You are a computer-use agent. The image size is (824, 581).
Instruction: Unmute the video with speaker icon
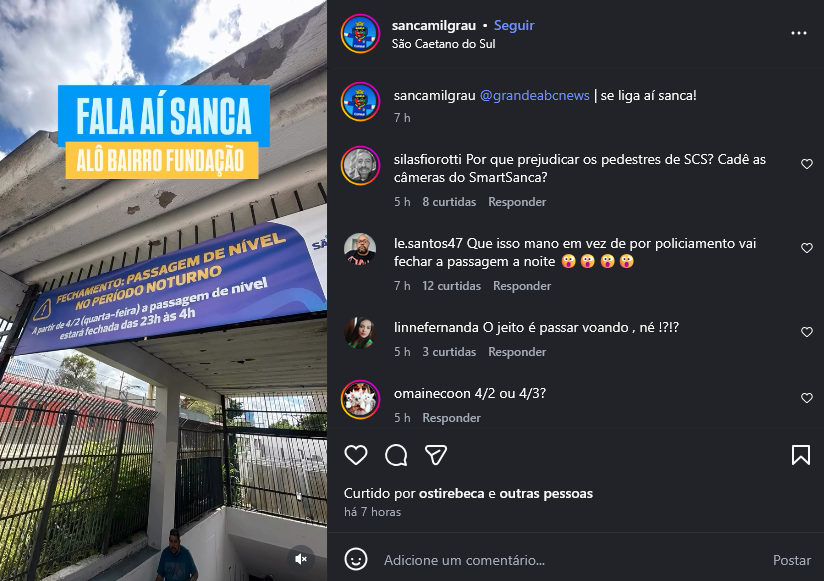click(x=301, y=559)
